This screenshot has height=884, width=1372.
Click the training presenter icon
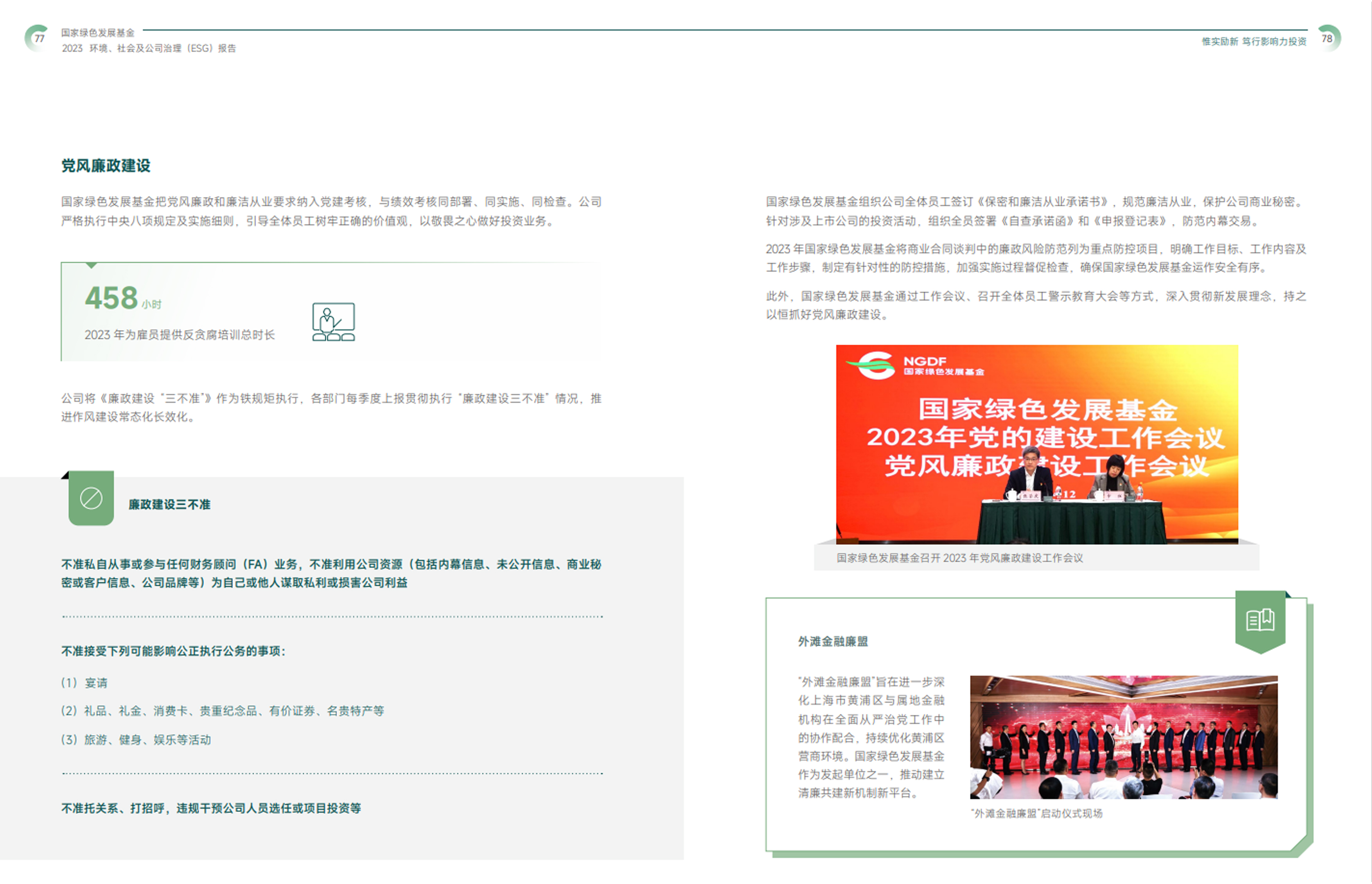click(x=333, y=322)
